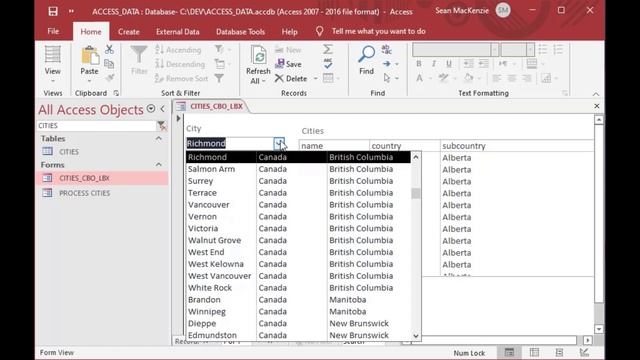640x360 pixels.
Task: Choose Walnut Grove in dropdown list
Action: [298, 240]
